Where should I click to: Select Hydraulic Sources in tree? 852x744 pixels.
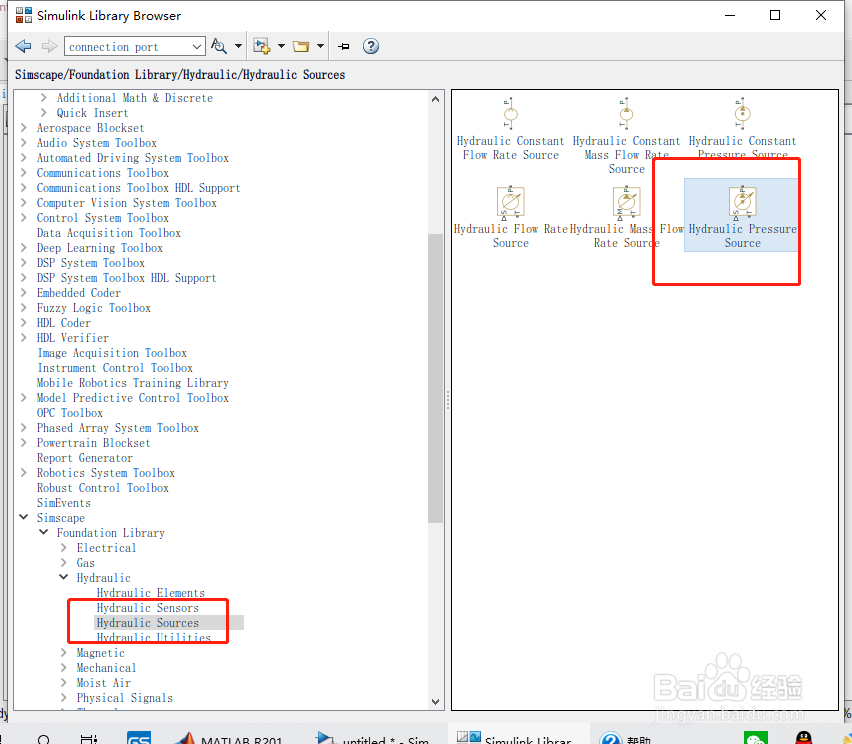click(x=148, y=623)
